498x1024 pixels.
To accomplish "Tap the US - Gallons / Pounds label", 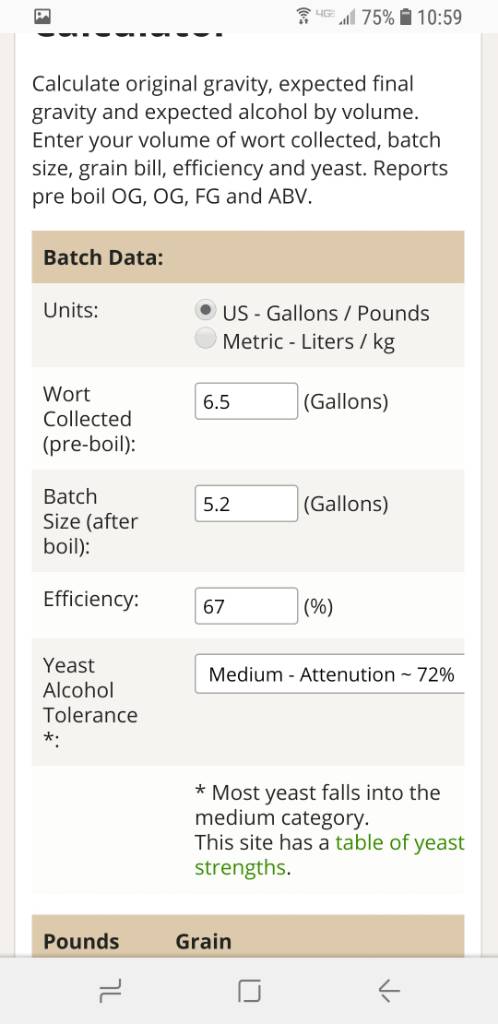I will pos(326,313).
